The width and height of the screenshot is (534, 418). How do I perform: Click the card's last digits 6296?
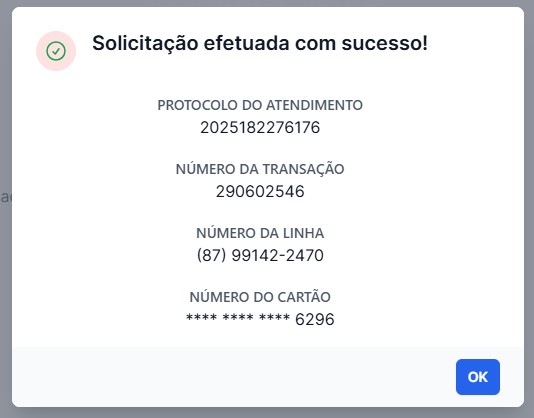[x=314, y=319]
